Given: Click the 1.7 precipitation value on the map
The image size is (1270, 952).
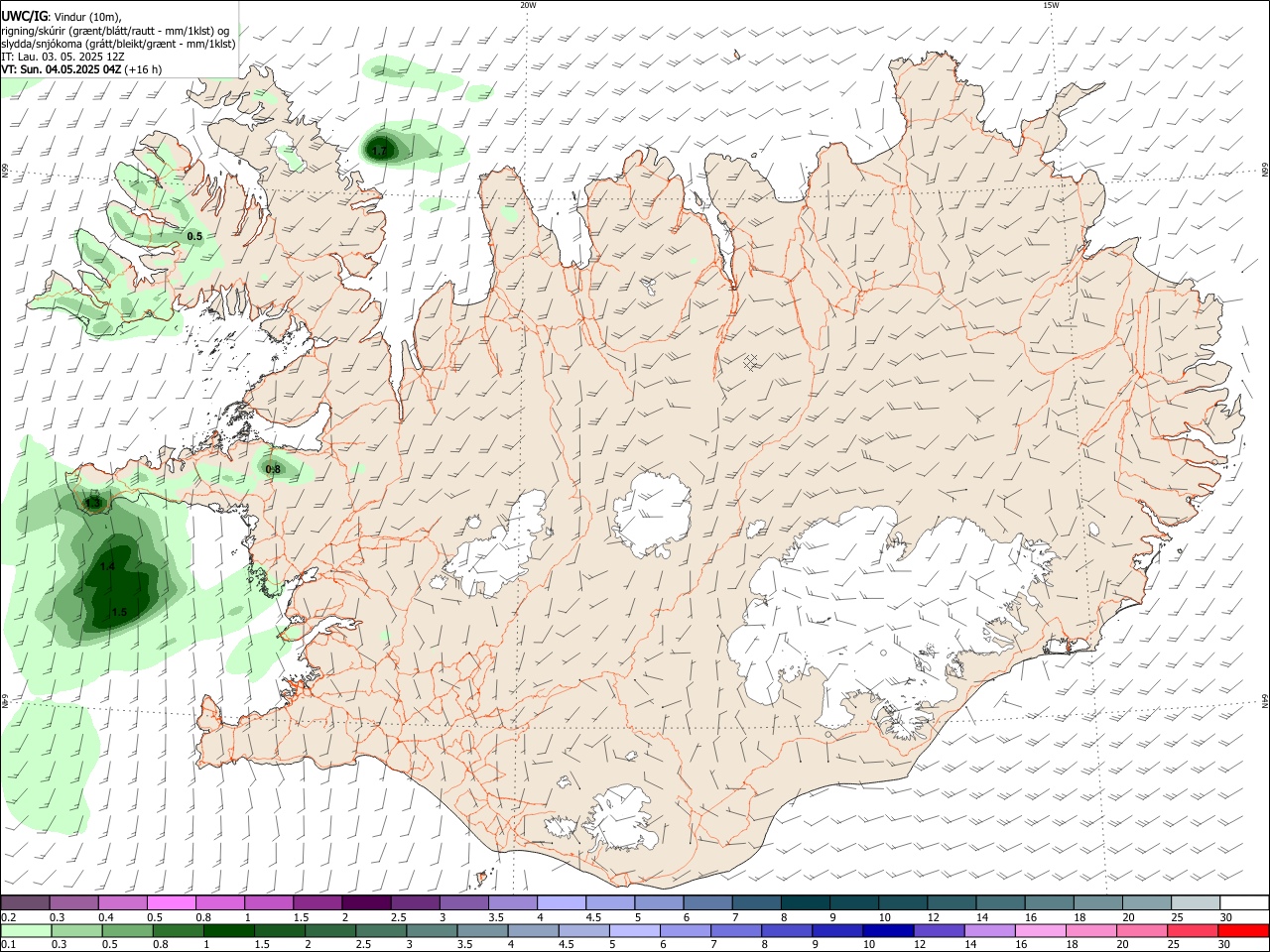Looking at the screenshot, I should click(x=379, y=152).
